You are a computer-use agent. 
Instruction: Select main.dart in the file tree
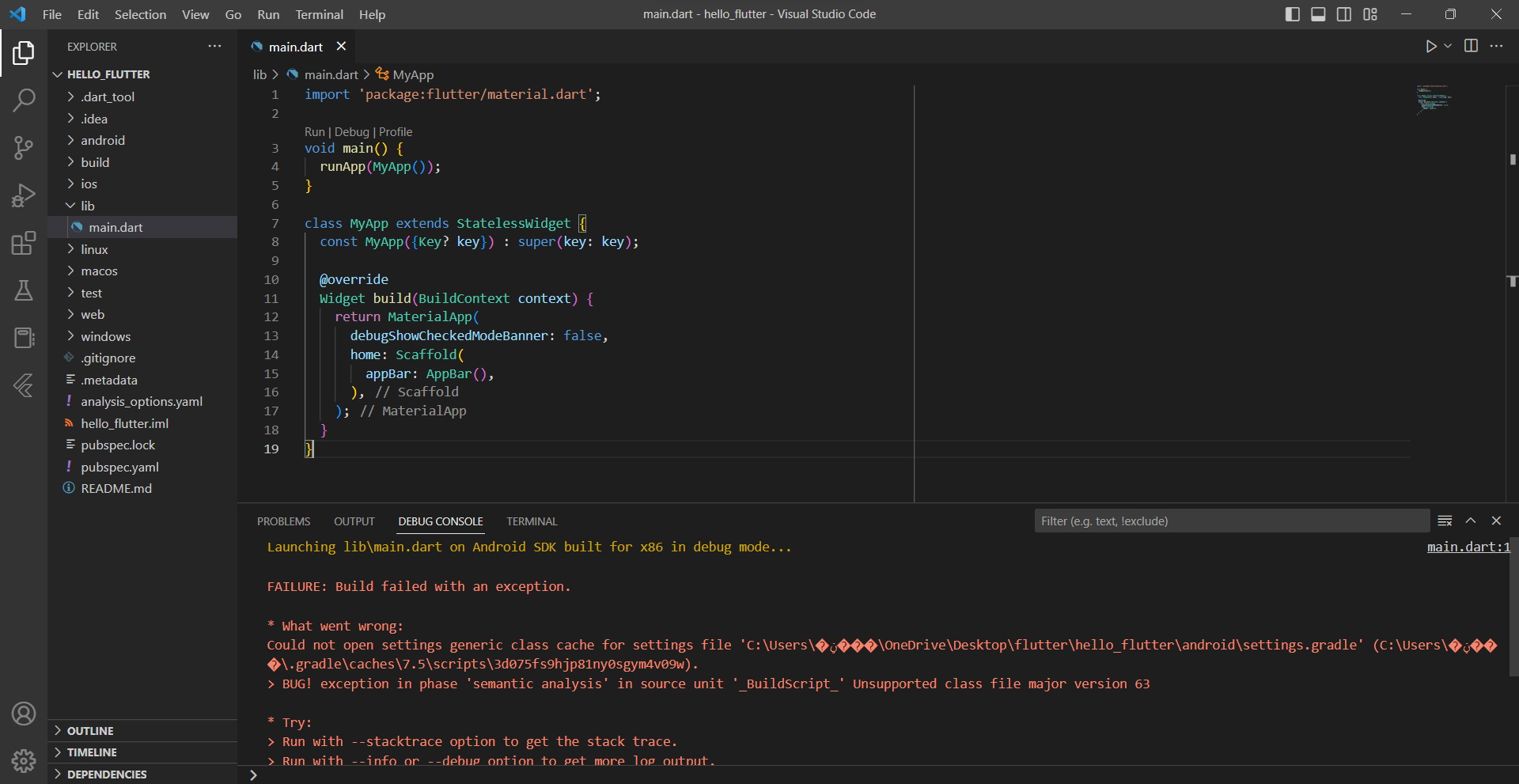pos(142,227)
